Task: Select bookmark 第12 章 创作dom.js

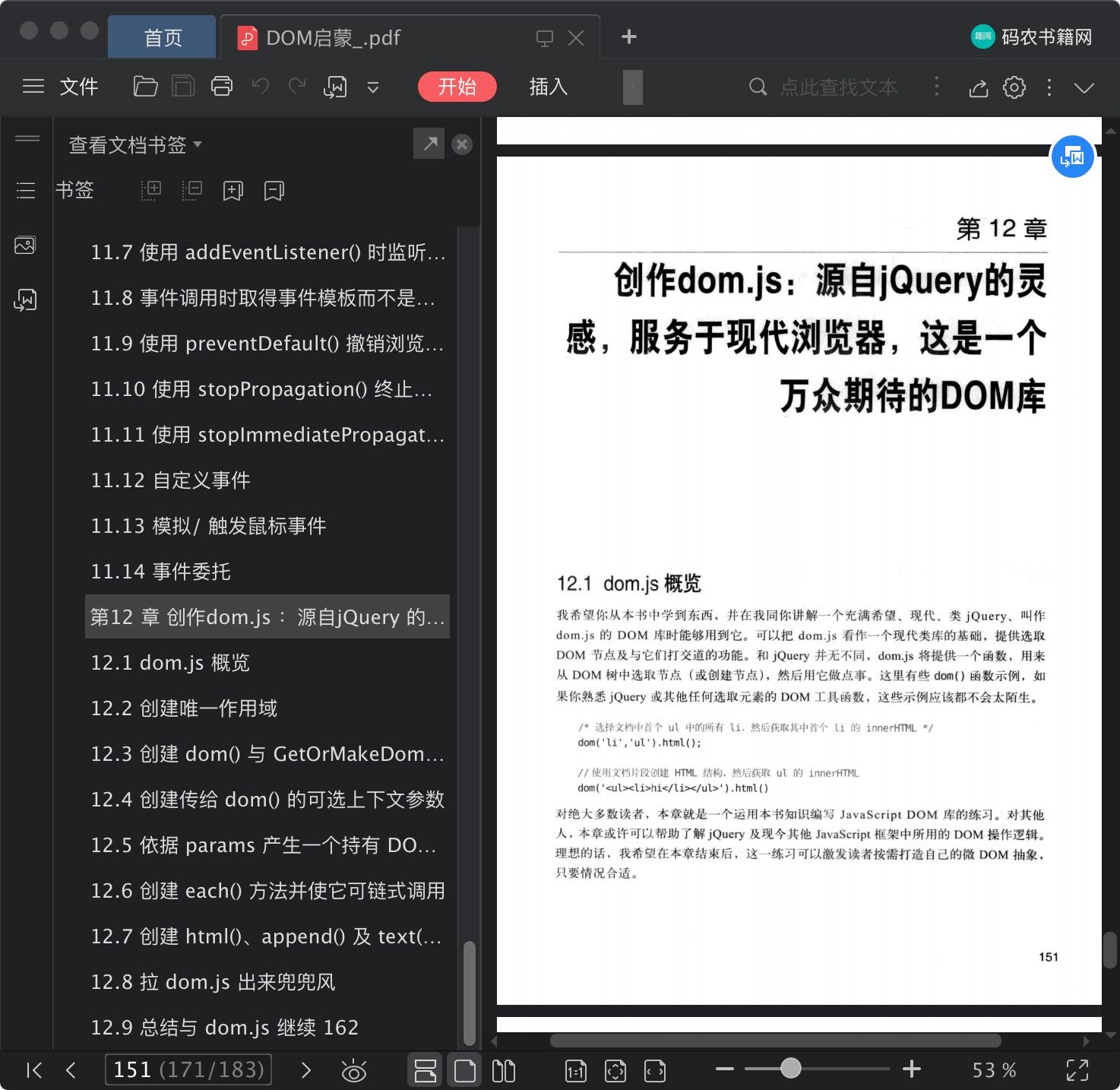Action: [x=267, y=616]
